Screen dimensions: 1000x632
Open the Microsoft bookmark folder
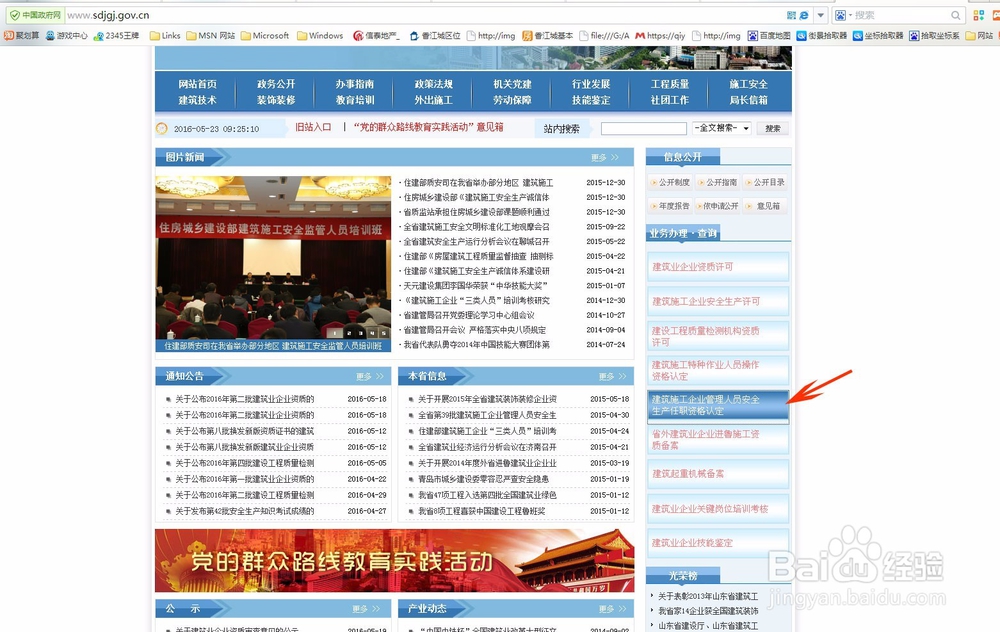coord(265,36)
